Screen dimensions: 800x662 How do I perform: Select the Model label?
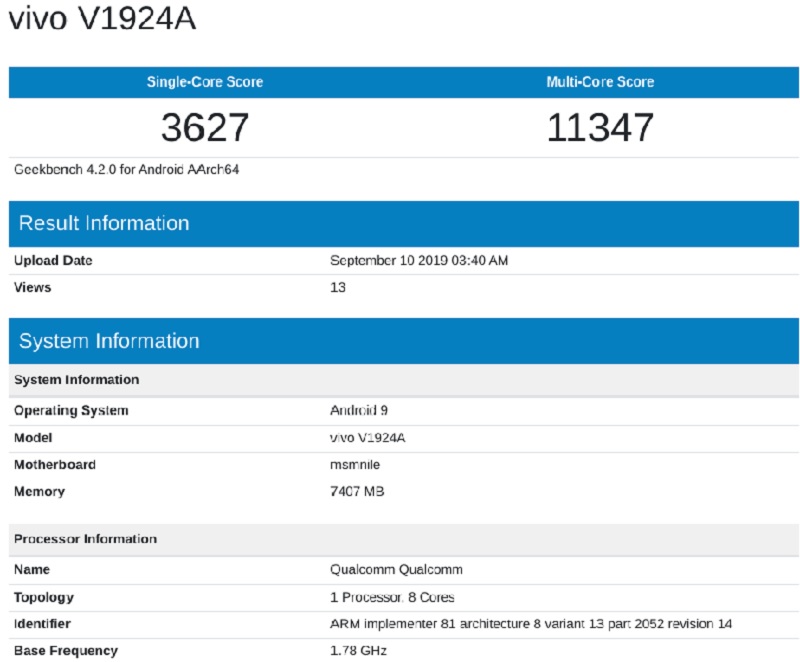click(33, 438)
